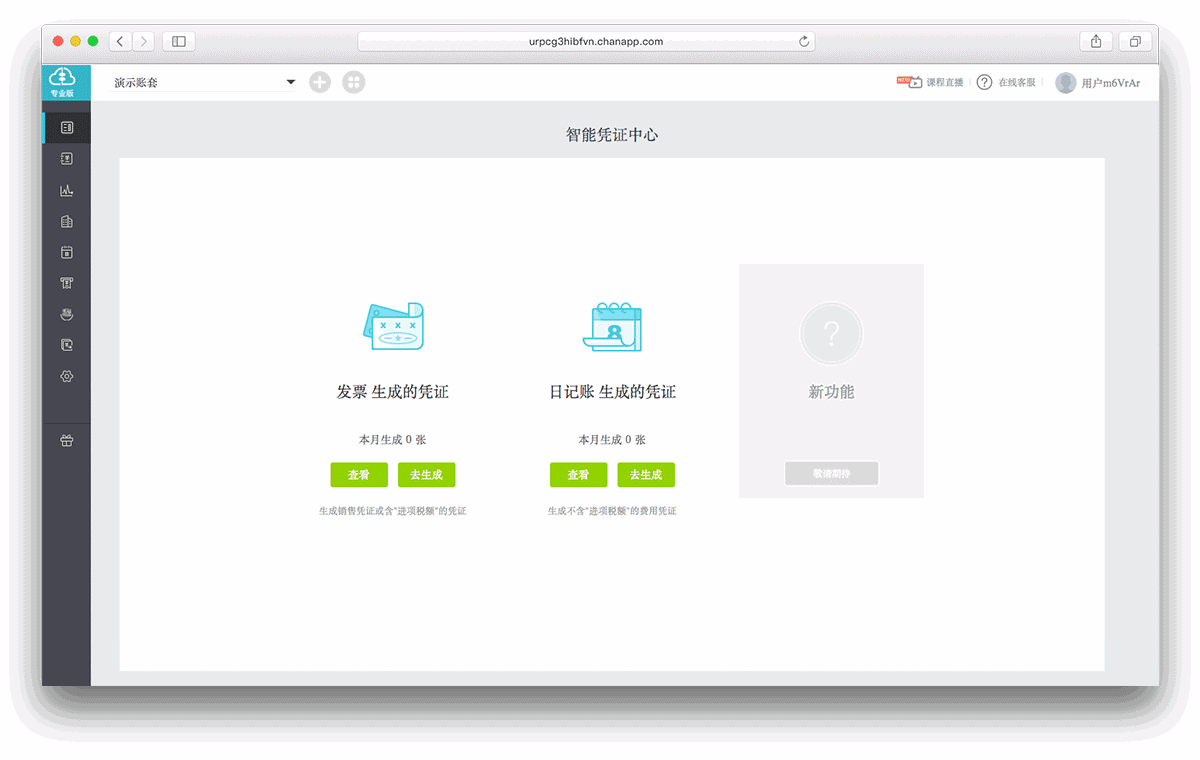Open 课程直播 live course link
Screen dimensions: 1200x760
930,83
